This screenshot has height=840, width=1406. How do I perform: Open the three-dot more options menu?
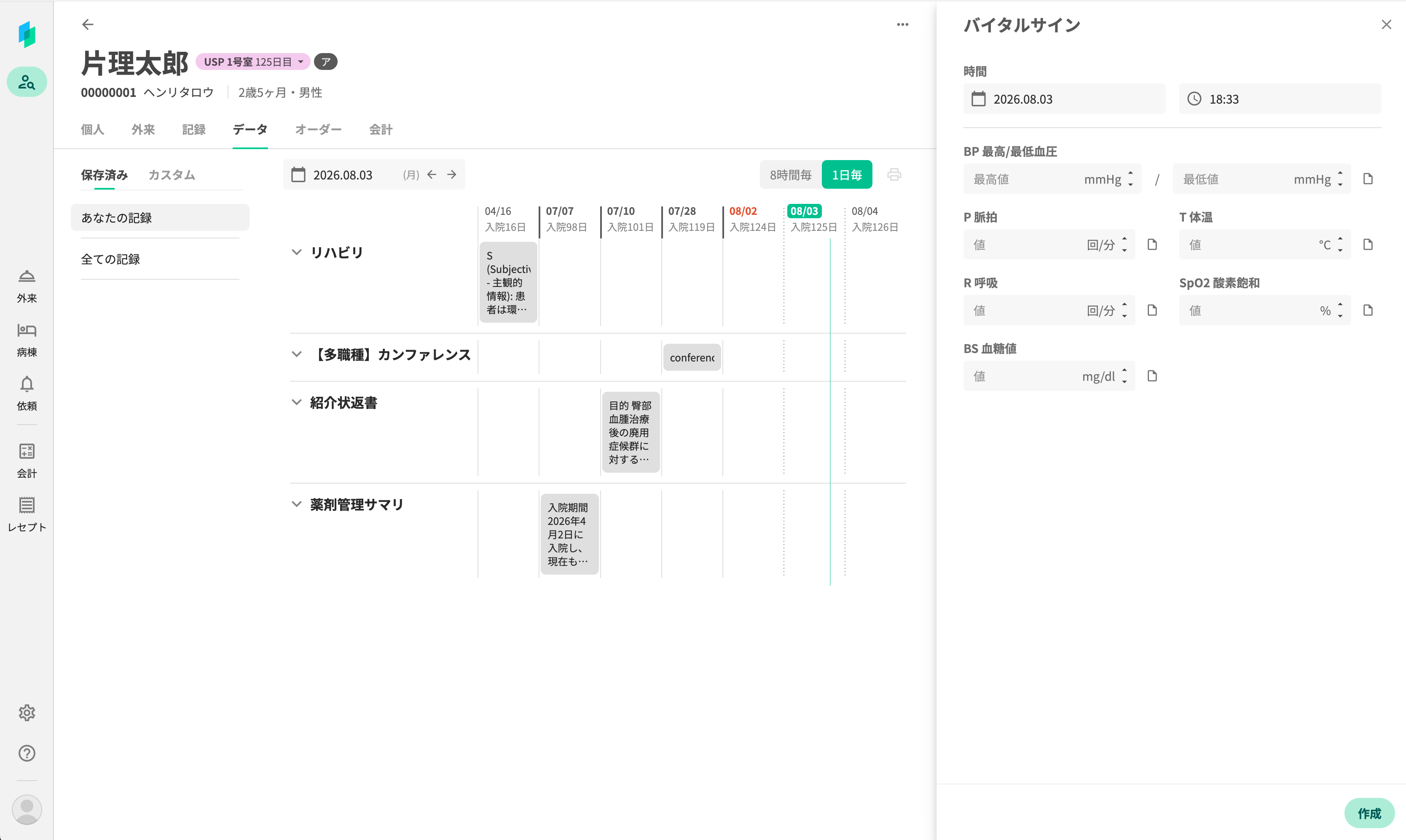coord(903,24)
